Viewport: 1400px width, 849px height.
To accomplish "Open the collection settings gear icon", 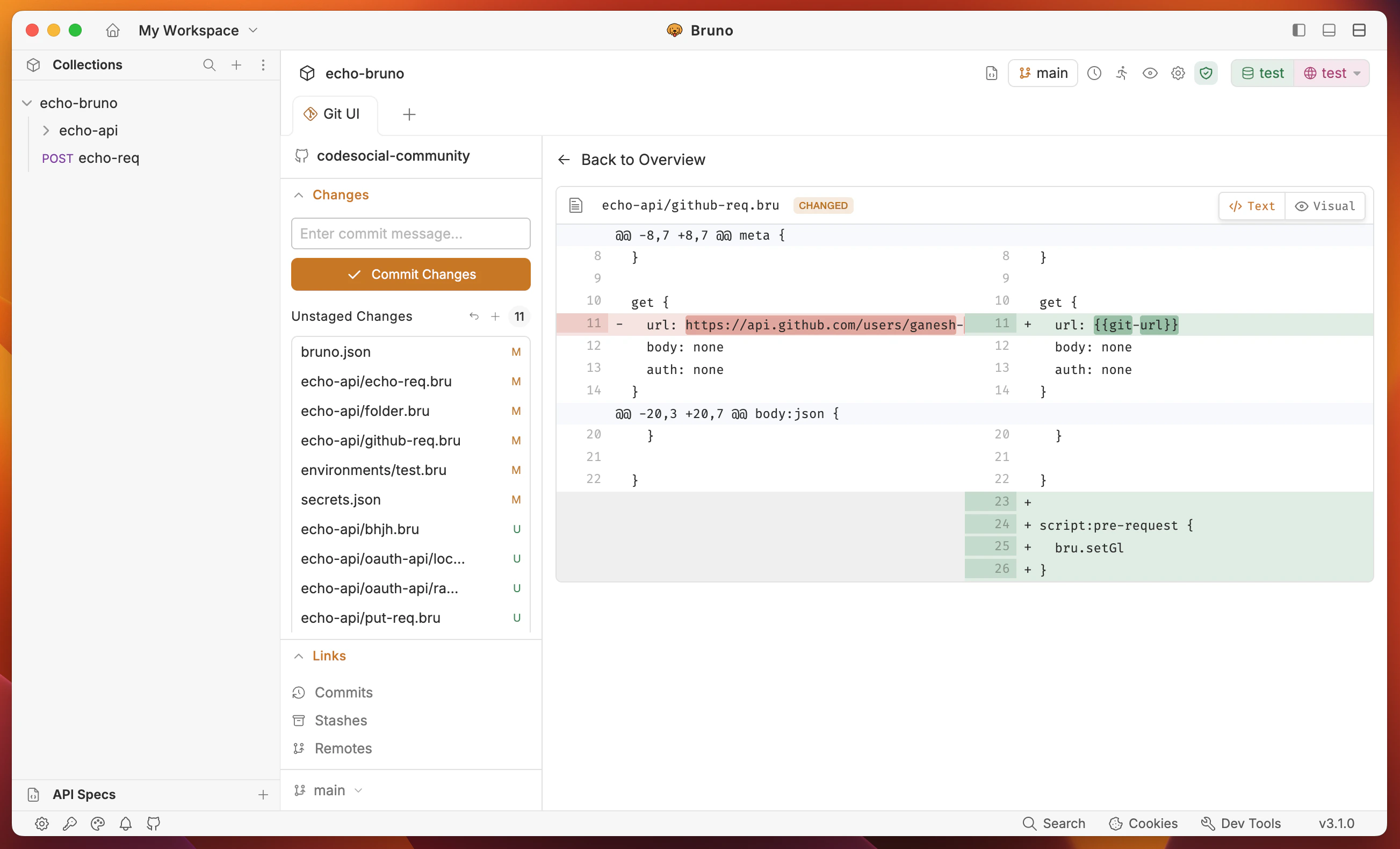I will (1177, 73).
